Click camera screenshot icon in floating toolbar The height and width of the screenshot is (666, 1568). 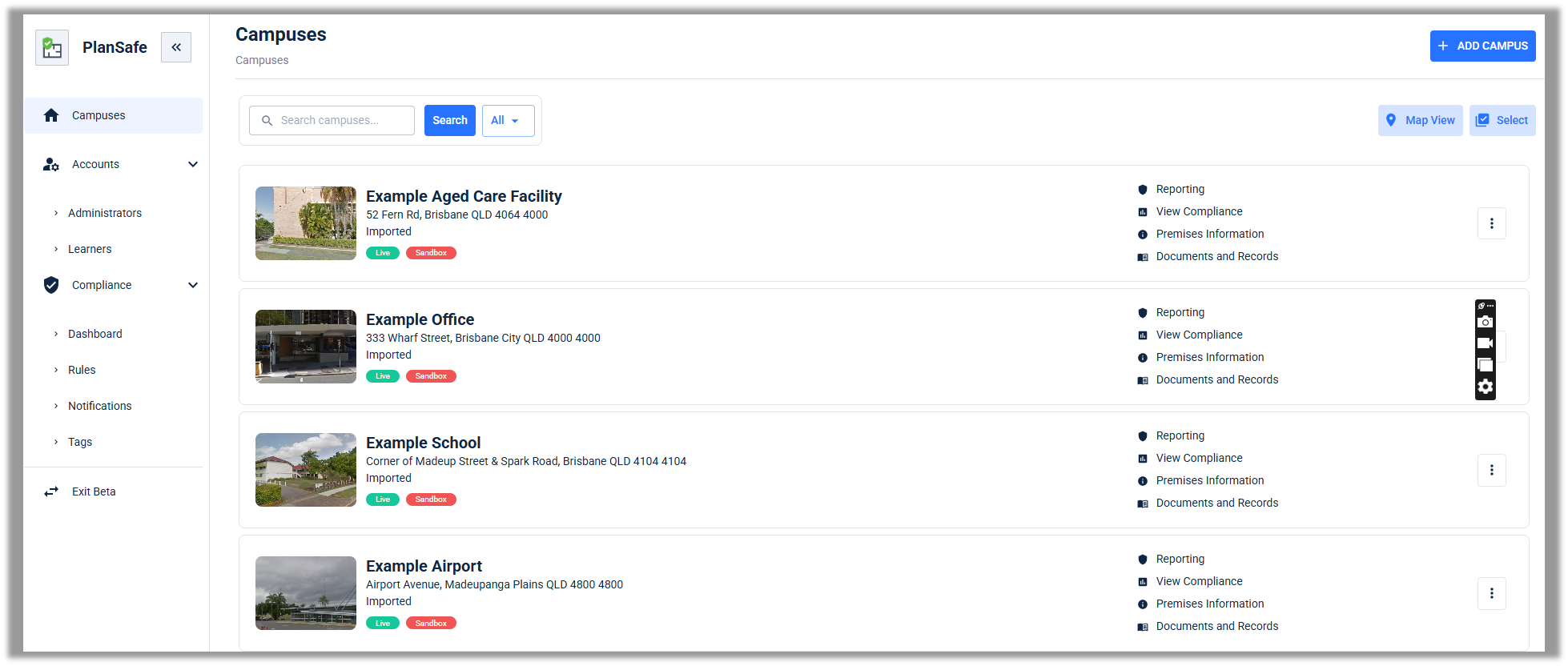(1485, 322)
